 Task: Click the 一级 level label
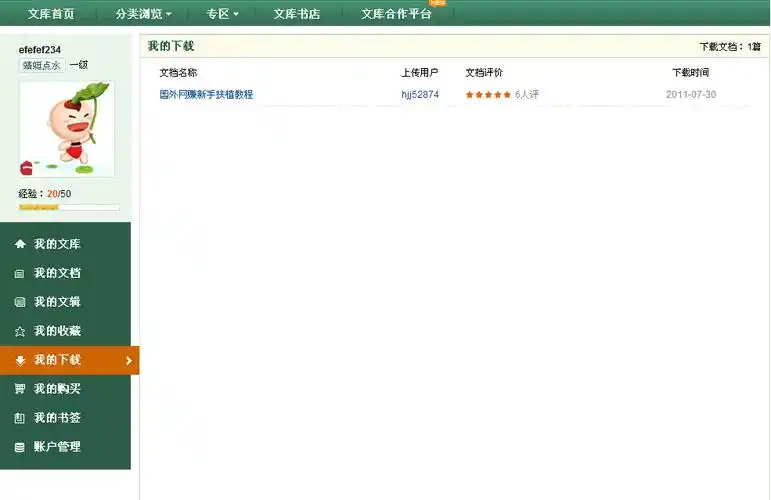tap(79, 64)
